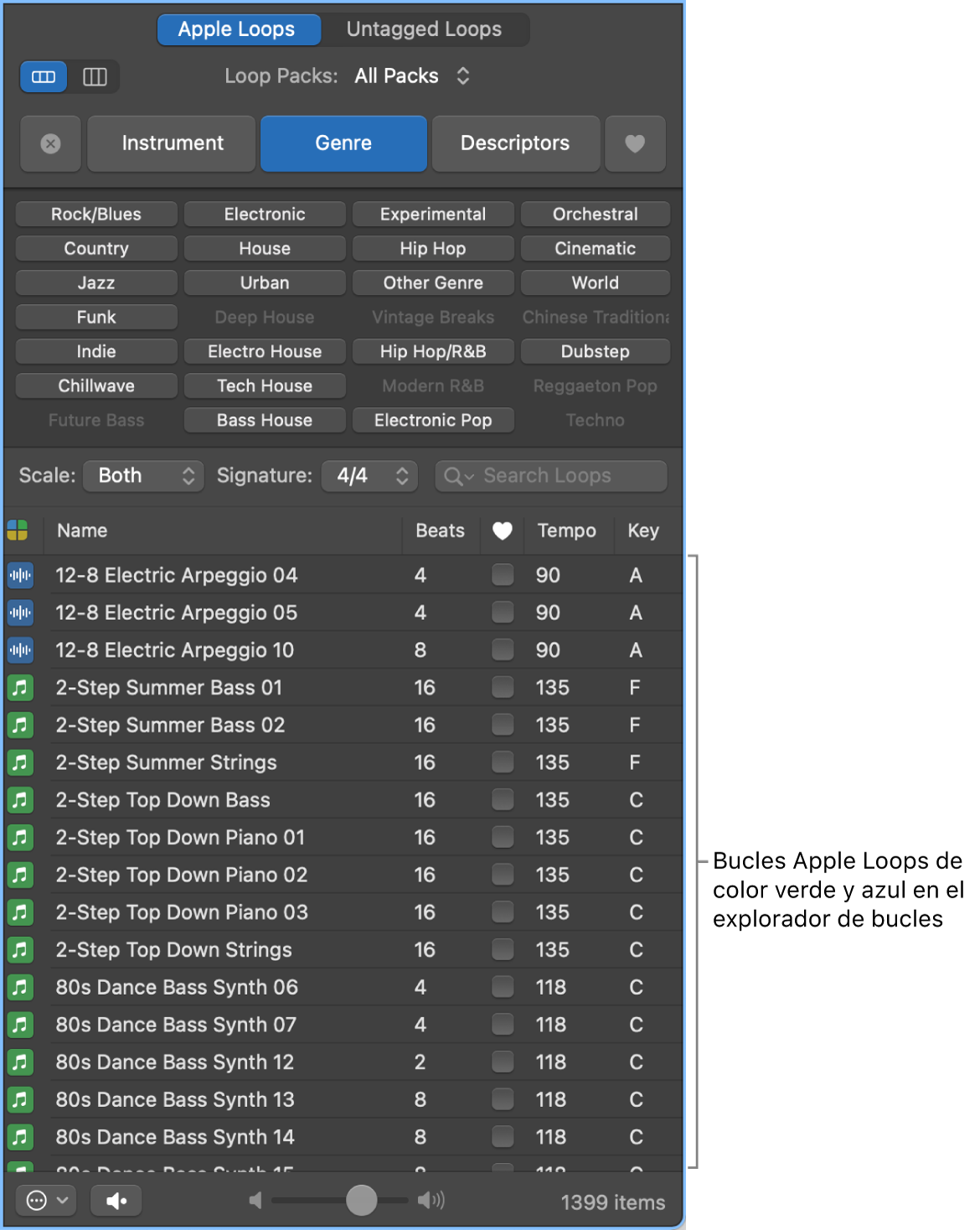Mark 12-8 Electric Arpeggio 10 as favorite
980x1230 pixels.
tap(503, 650)
